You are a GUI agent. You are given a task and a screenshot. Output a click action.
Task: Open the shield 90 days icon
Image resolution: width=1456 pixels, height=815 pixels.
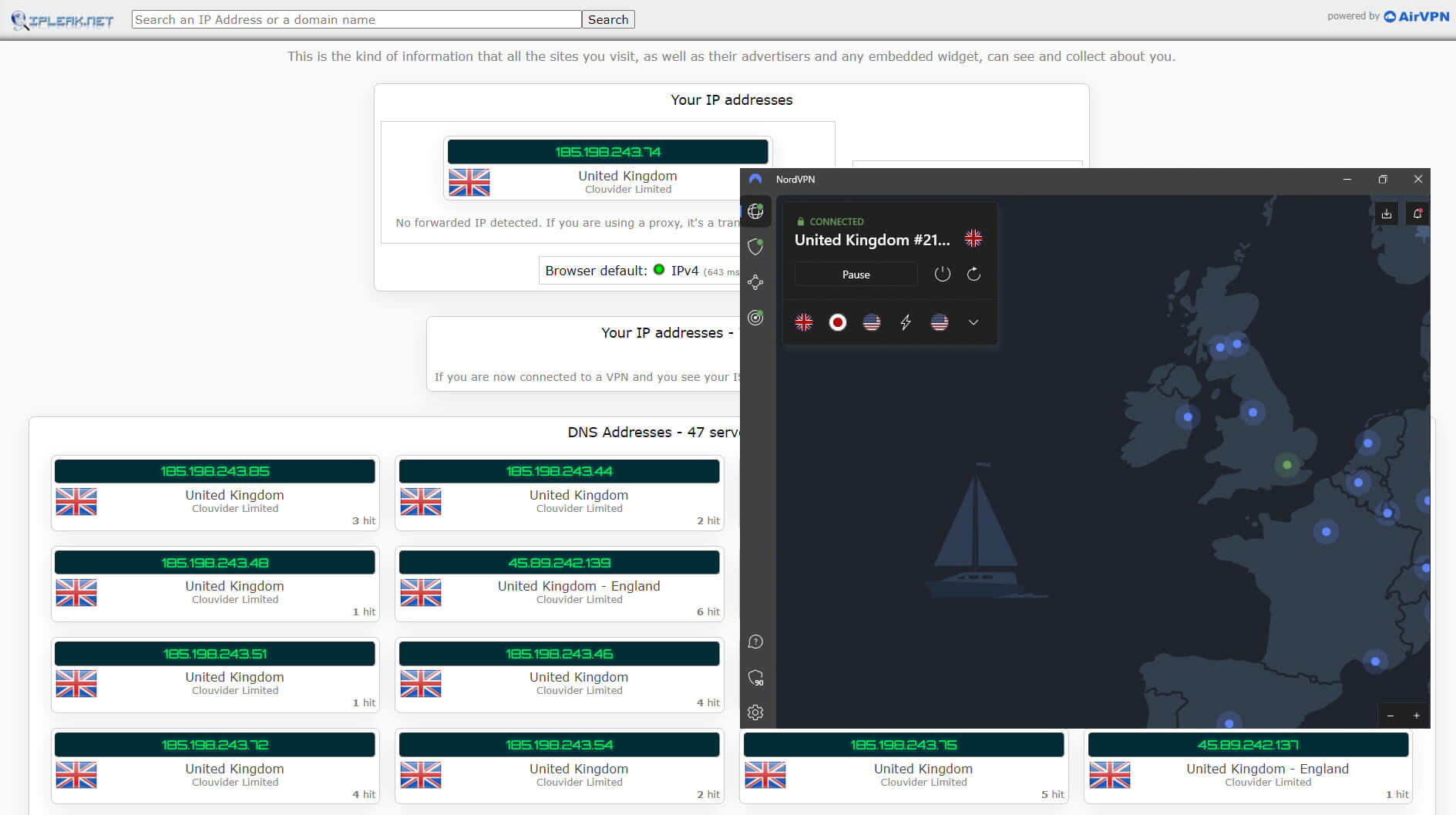756,678
